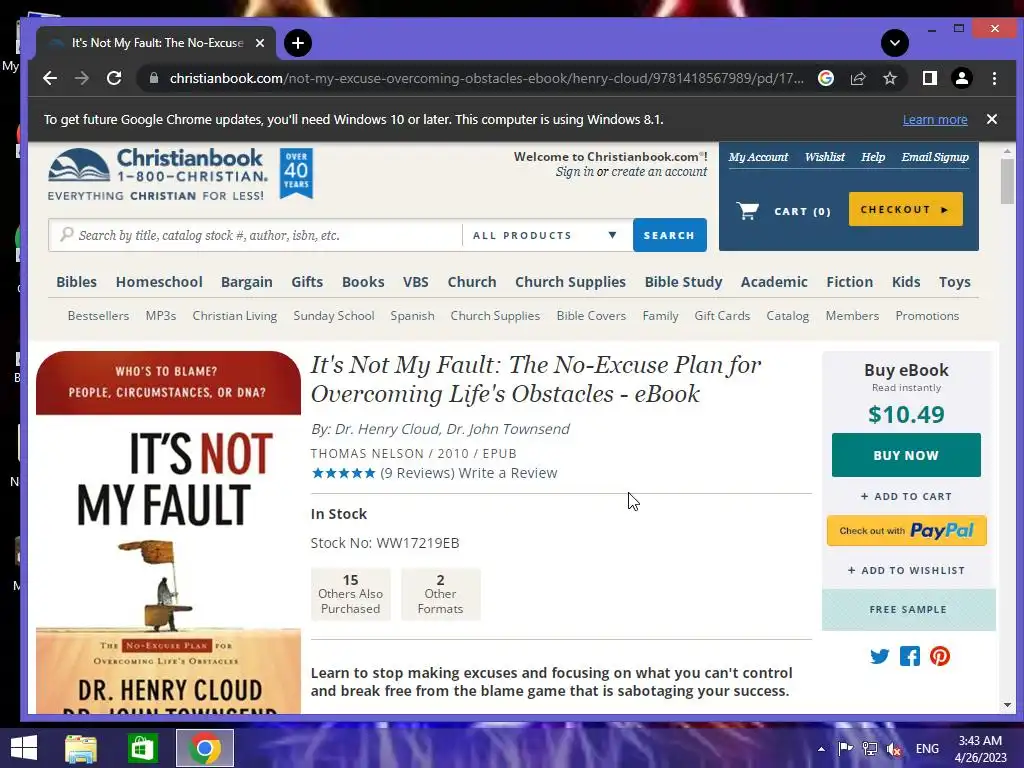Open 15 Others Also Purchased box
1024x768 pixels.
click(x=351, y=594)
